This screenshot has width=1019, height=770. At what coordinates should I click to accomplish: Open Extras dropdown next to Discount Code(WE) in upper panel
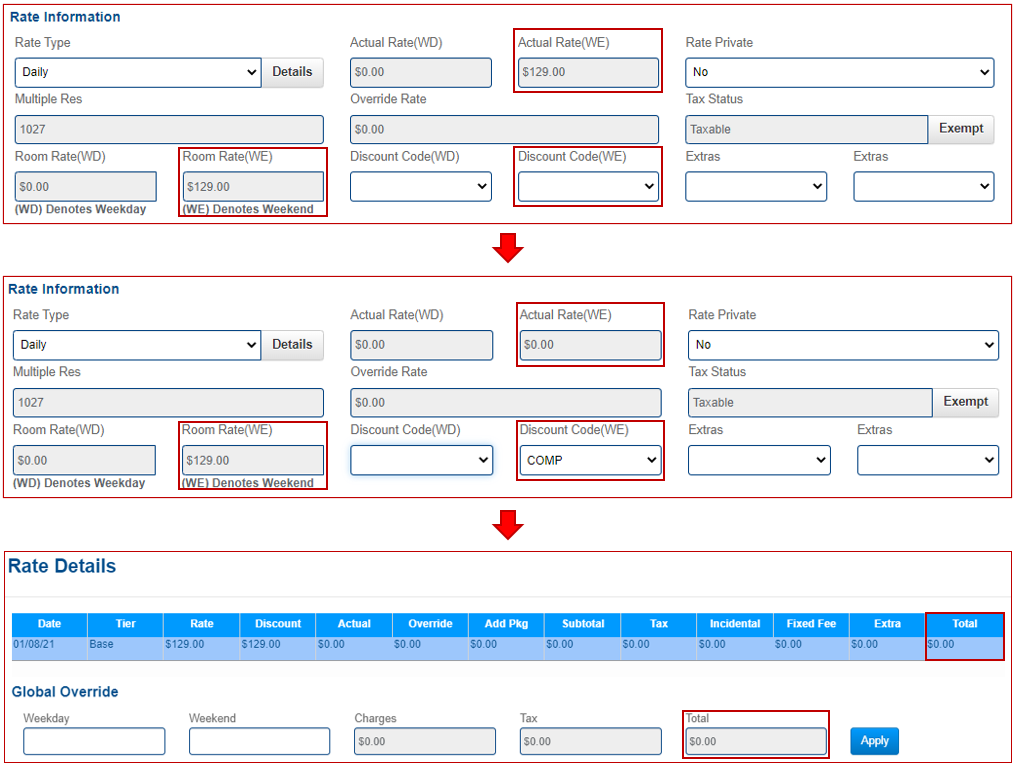pyautogui.click(x=756, y=186)
